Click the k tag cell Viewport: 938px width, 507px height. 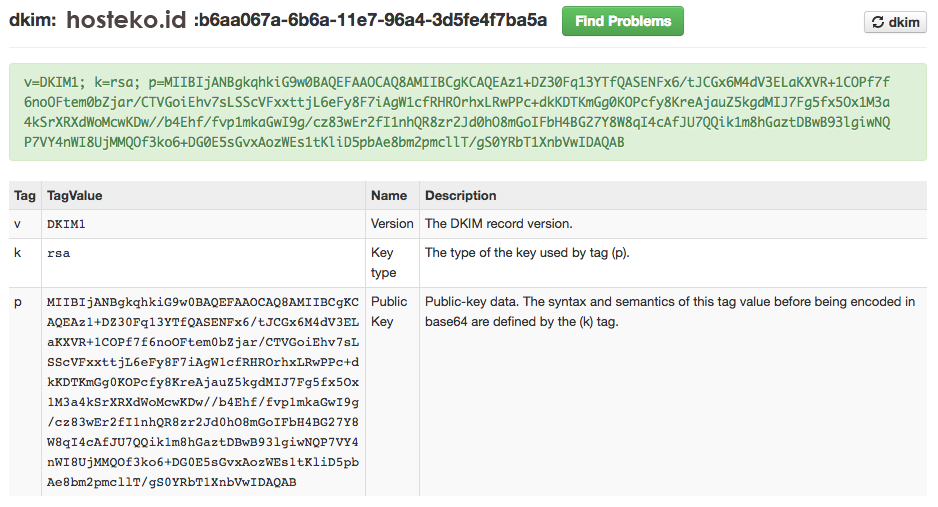click(x=18, y=253)
